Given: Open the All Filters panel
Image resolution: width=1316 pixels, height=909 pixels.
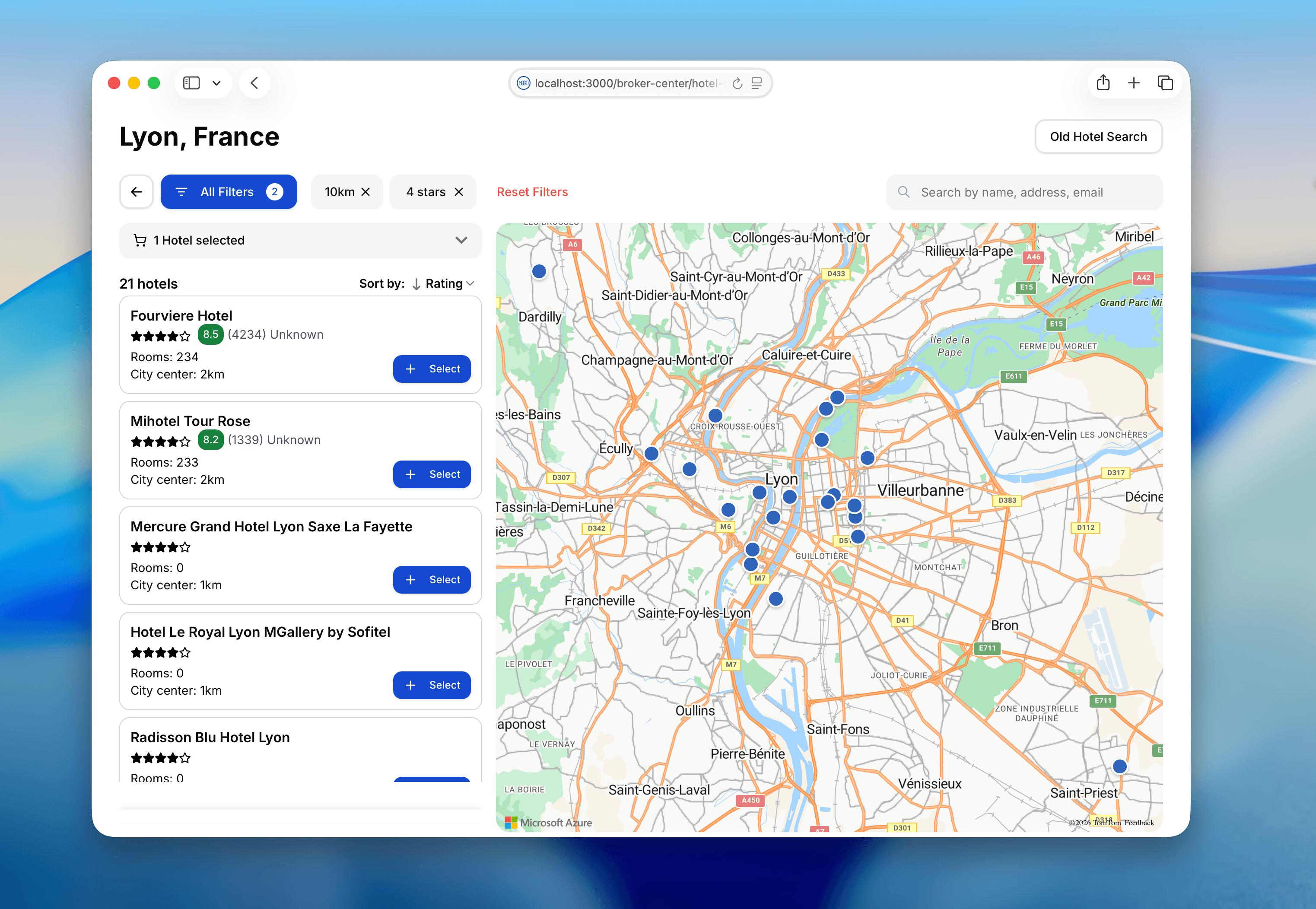Looking at the screenshot, I should (229, 192).
